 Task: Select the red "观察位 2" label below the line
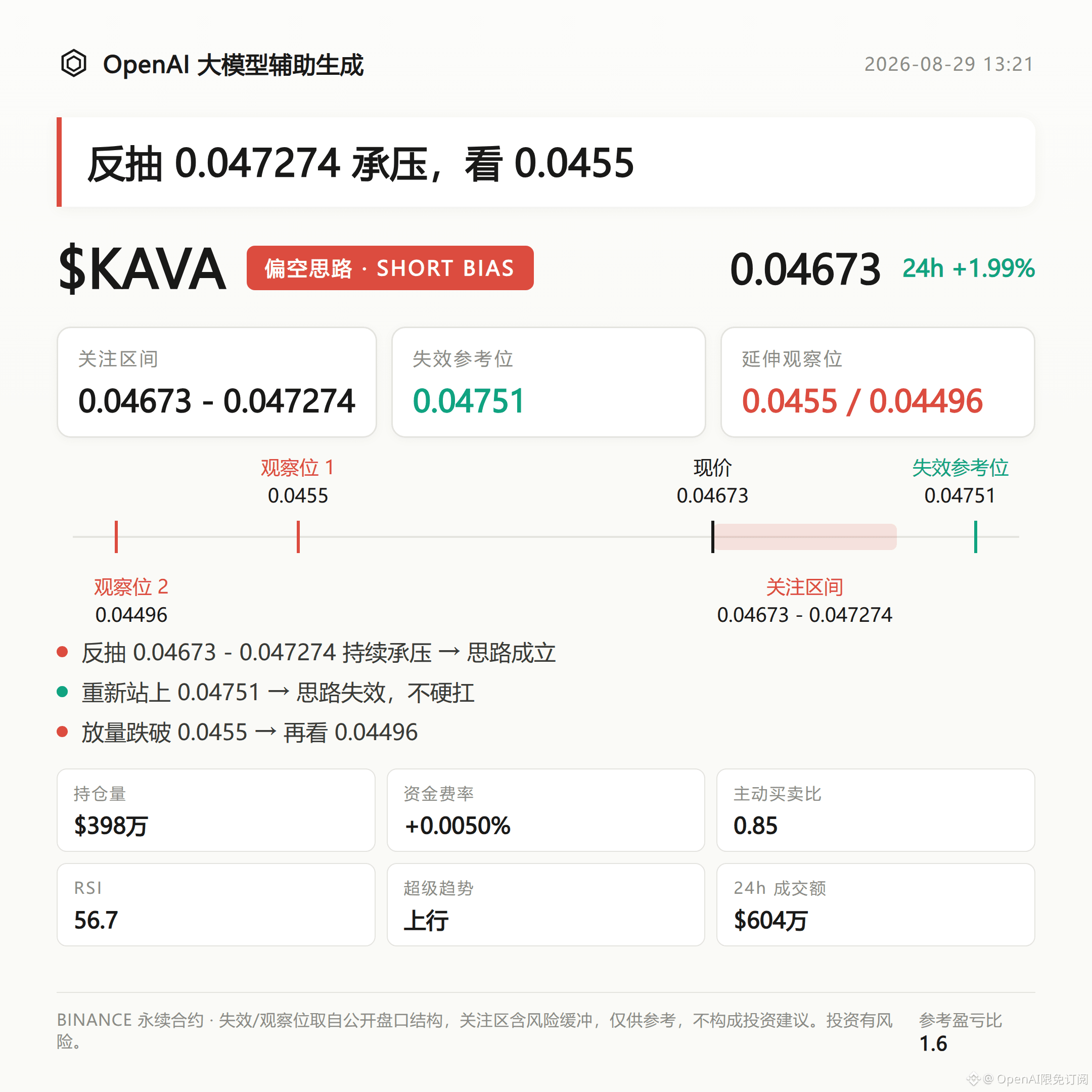[x=131, y=587]
